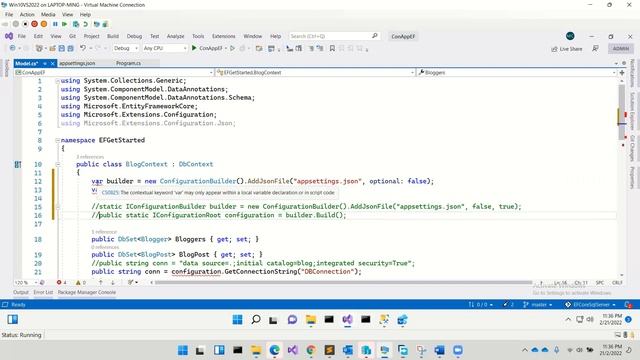Open File Explorer in the VM taskbar
The height and width of the screenshot is (360, 640).
point(311,320)
